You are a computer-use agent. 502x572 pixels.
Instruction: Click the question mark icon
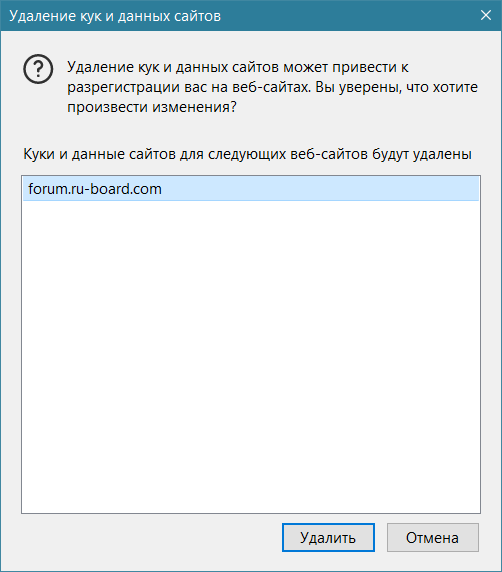[x=38, y=69]
